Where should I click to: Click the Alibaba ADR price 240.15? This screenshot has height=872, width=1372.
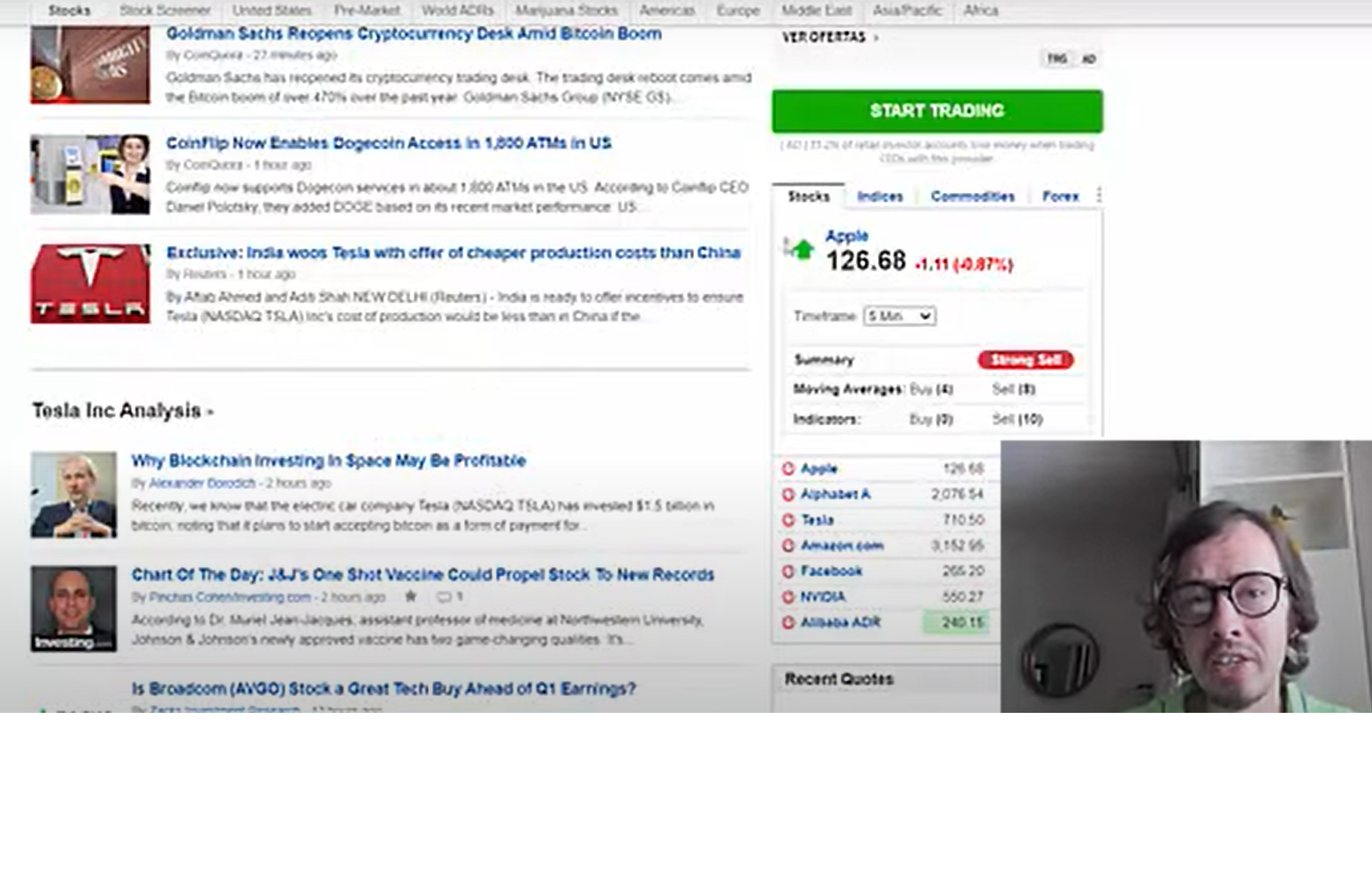pyautogui.click(x=962, y=623)
